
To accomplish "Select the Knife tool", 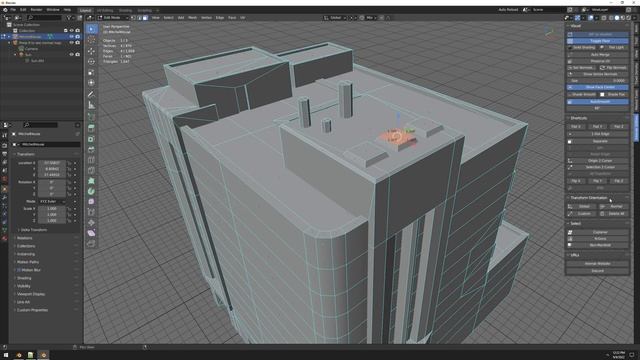I will click(x=91, y=171).
